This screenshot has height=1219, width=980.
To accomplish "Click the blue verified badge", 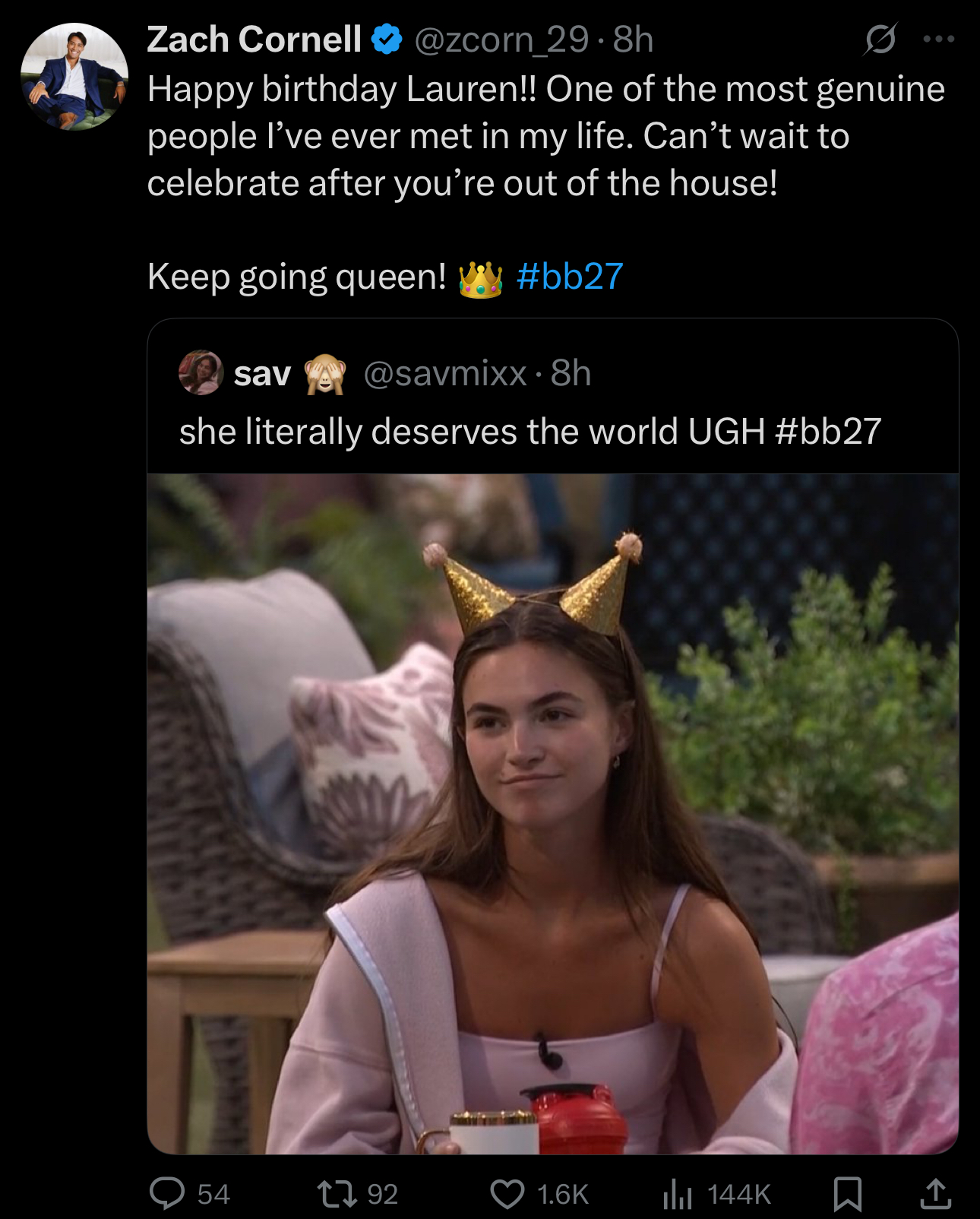I will [387, 40].
